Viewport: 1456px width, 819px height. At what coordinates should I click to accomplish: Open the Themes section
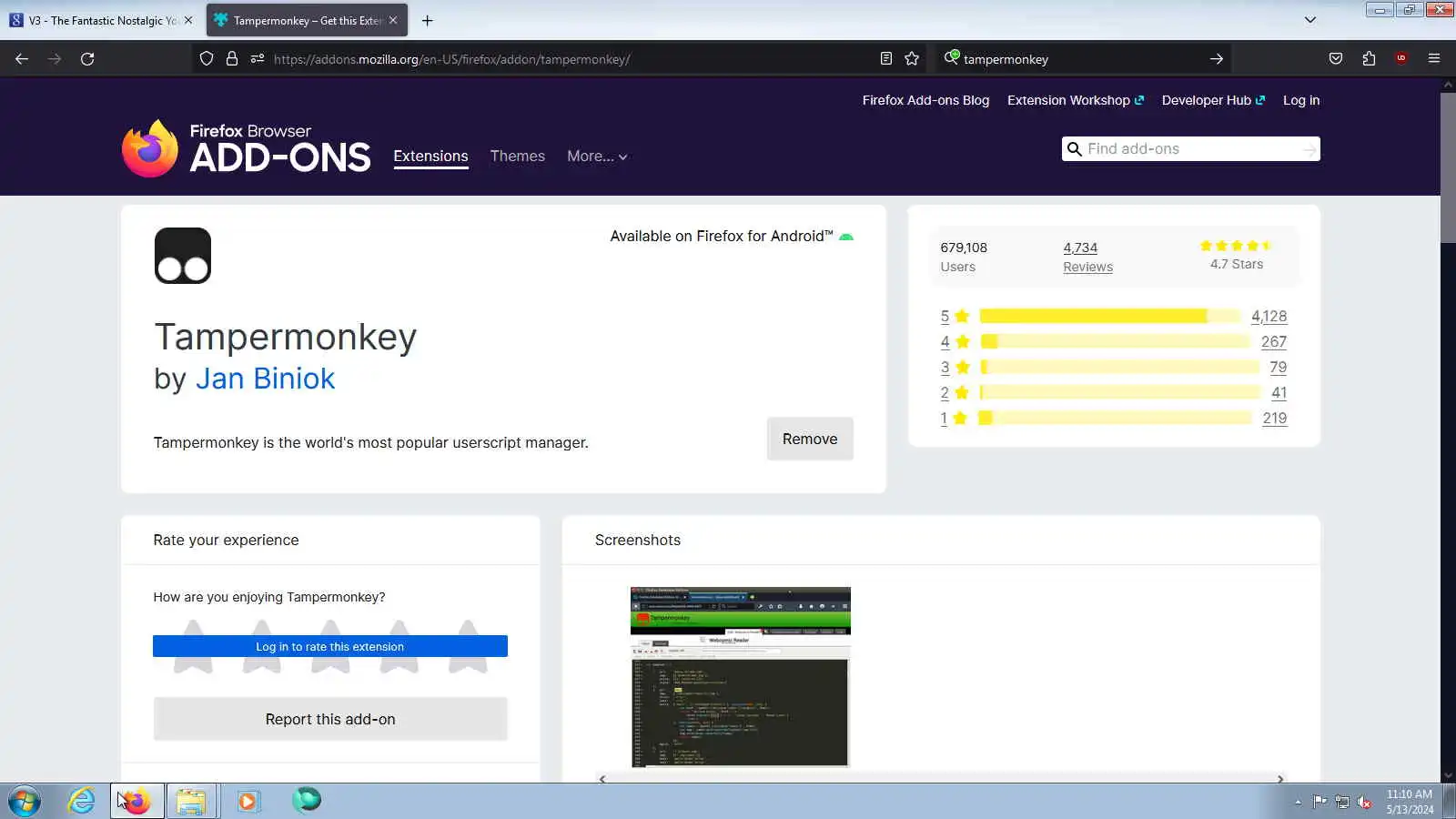[517, 157]
